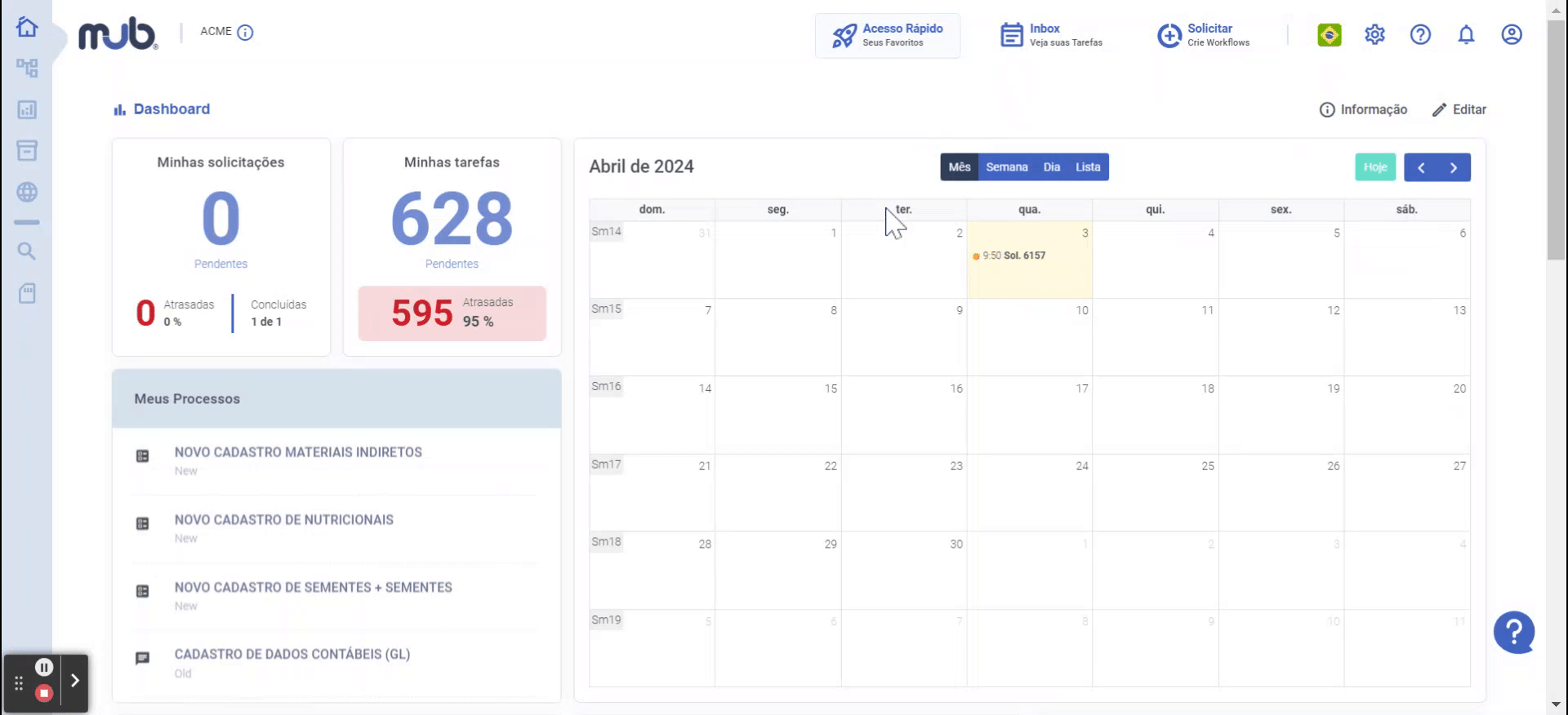1568x715 pixels.
Task: Switch calendar to Semana view
Action: 1006,167
